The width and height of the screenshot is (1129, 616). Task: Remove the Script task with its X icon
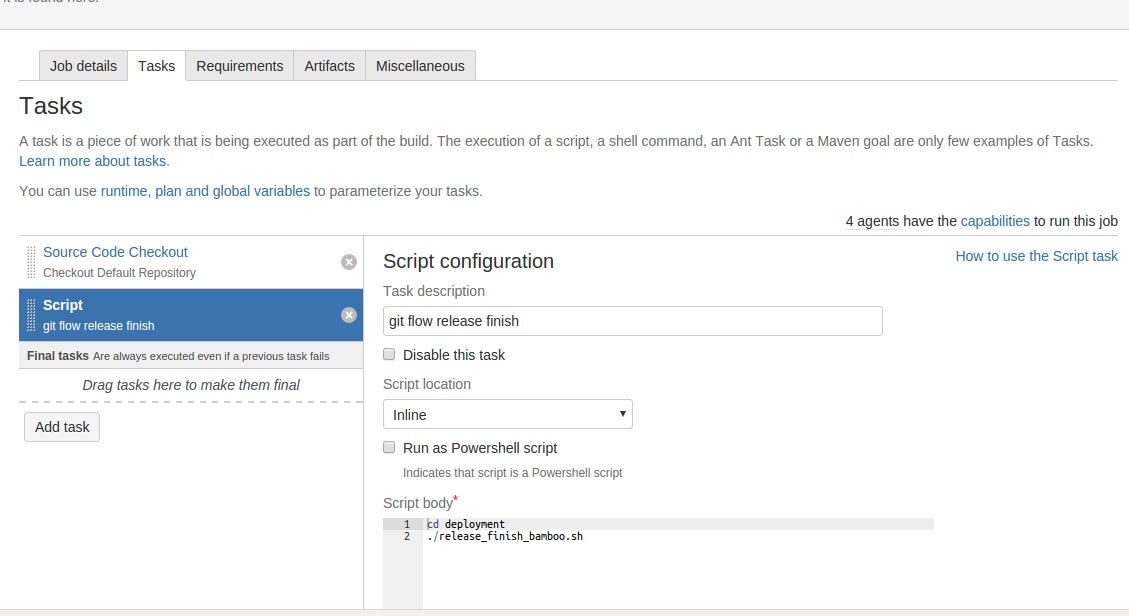pos(348,315)
